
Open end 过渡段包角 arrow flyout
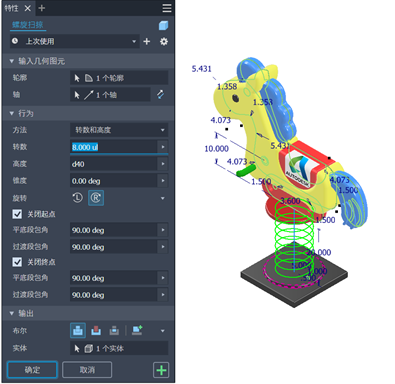[x=163, y=295]
